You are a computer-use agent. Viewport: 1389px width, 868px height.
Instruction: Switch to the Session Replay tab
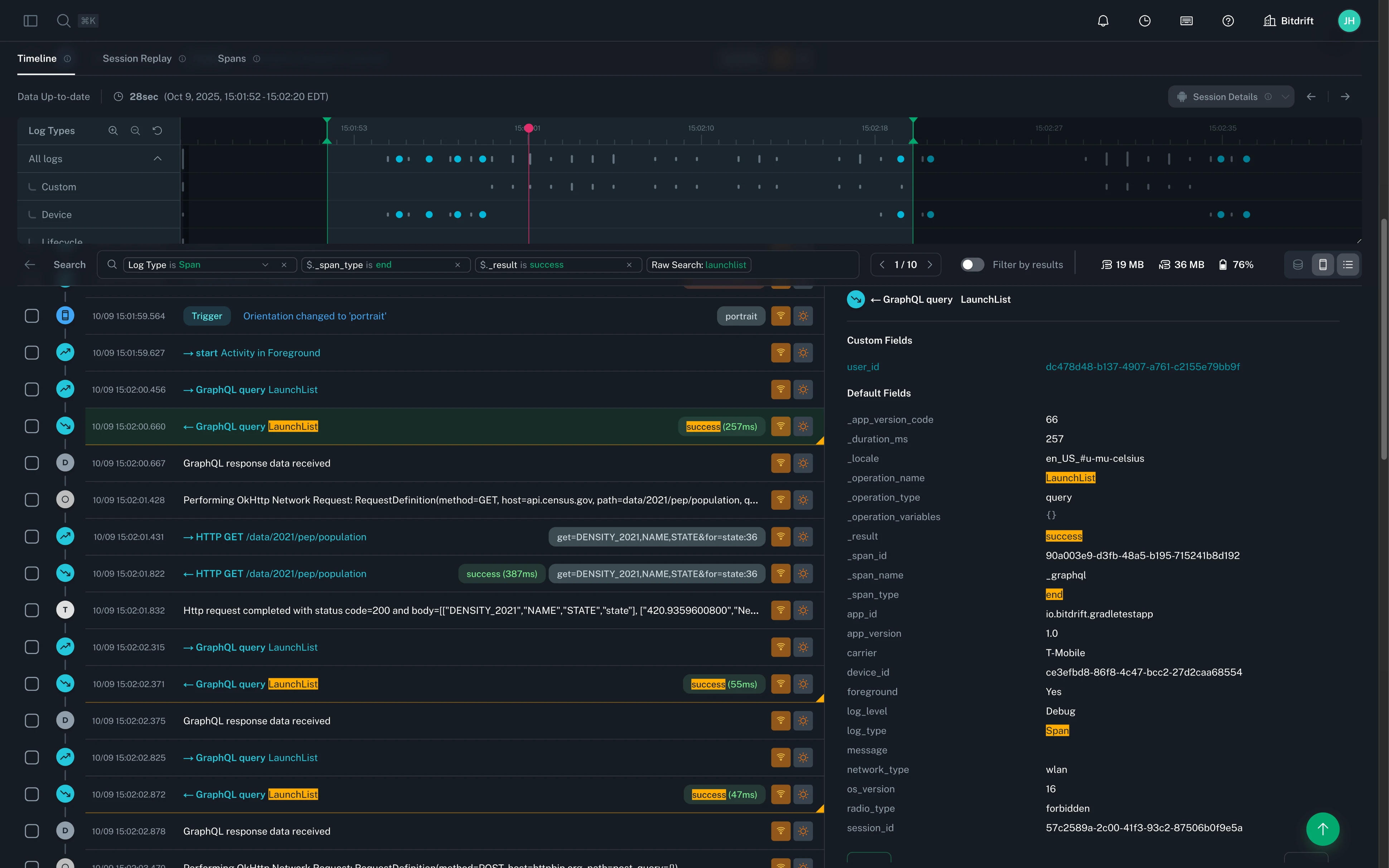(137, 59)
